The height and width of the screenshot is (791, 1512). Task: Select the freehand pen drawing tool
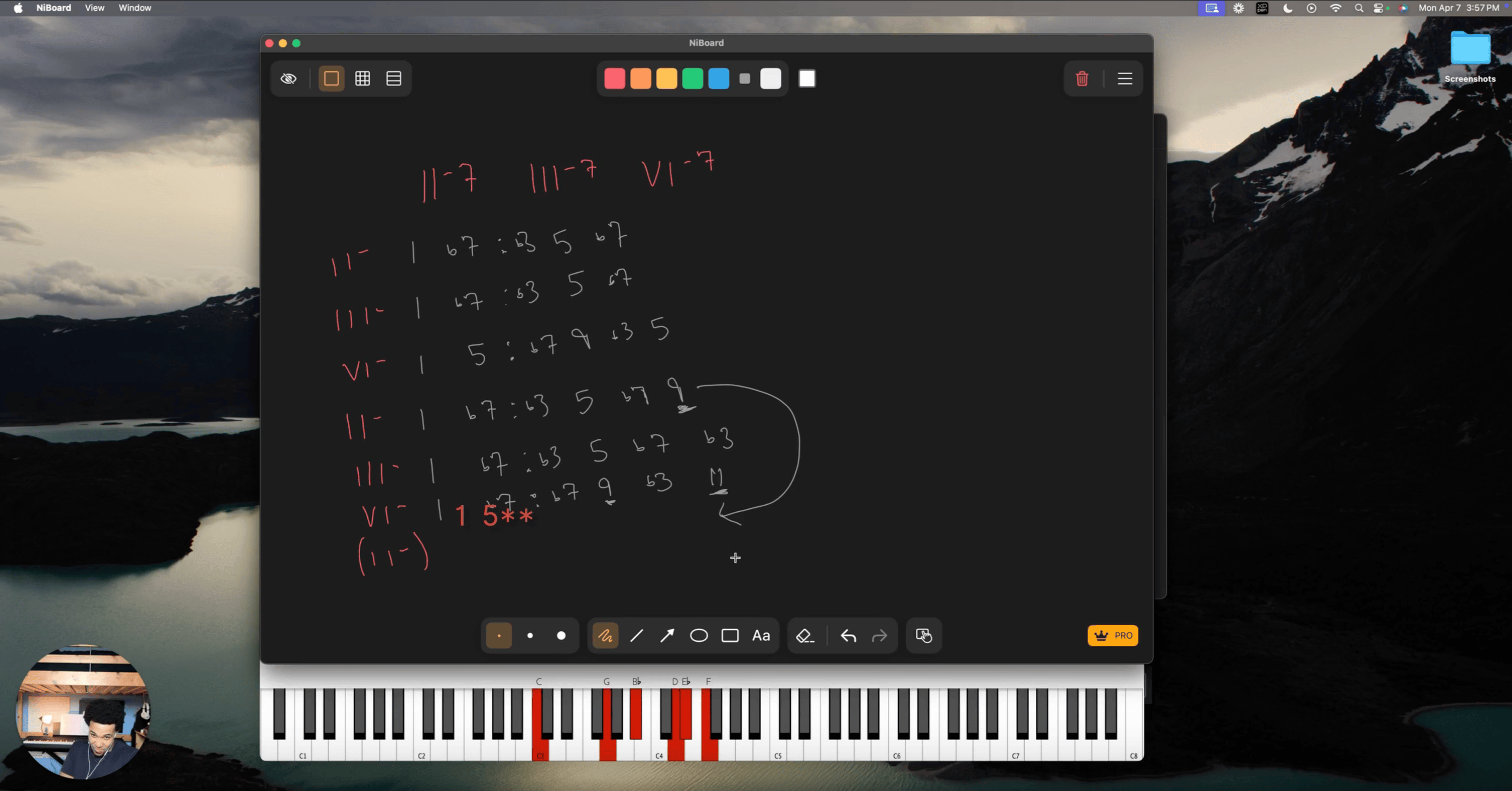tap(605, 635)
